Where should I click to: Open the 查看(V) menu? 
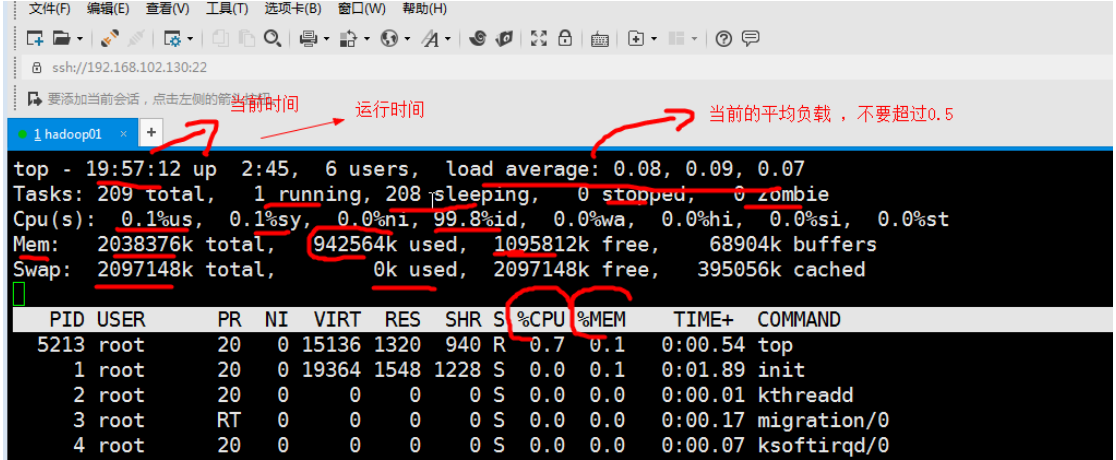168,9
